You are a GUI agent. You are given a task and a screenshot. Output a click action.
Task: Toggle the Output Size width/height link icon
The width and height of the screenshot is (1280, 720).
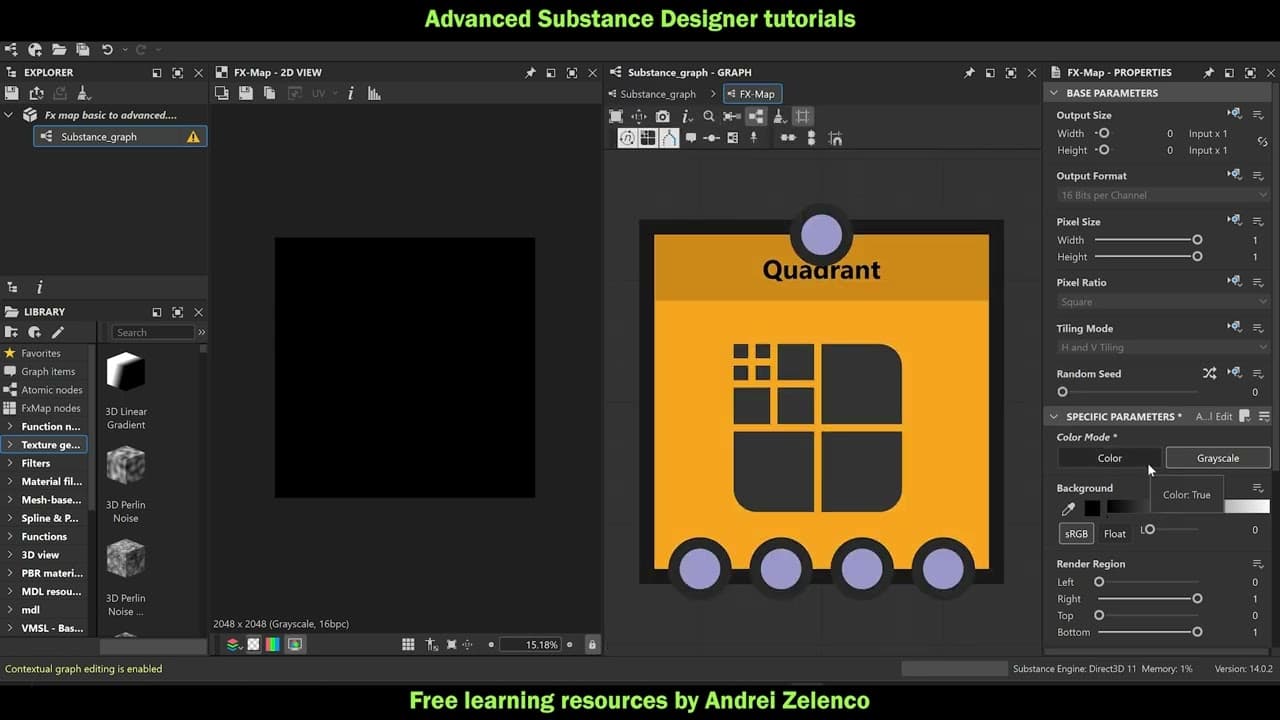(x=1262, y=142)
